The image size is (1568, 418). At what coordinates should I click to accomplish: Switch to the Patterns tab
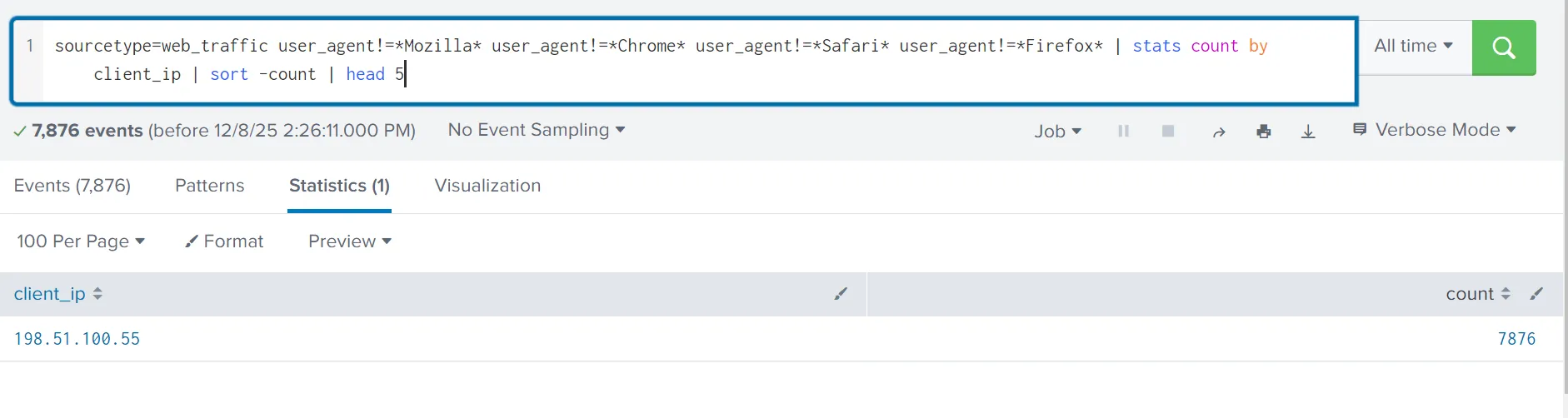click(x=210, y=186)
